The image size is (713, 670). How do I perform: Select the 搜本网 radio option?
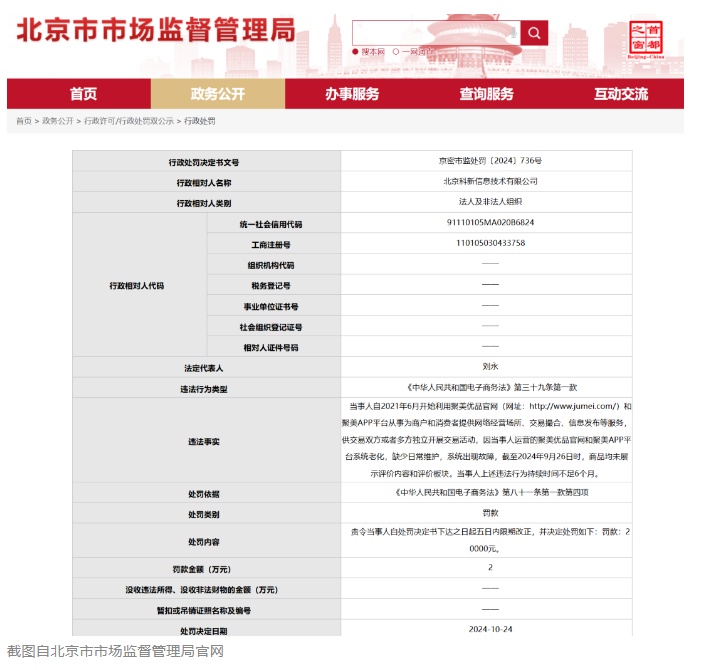point(355,52)
